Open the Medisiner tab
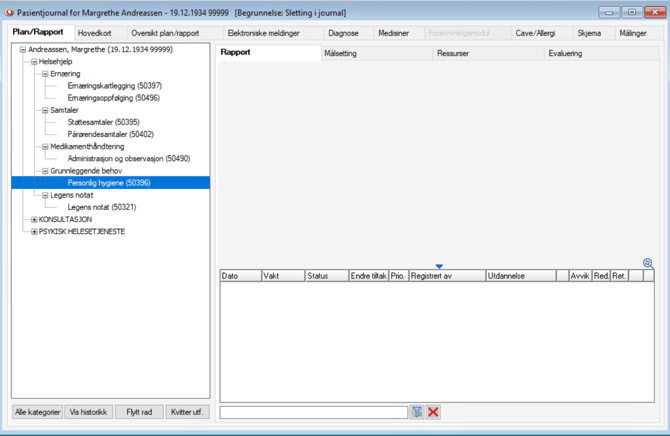670x436 pixels. click(x=392, y=33)
